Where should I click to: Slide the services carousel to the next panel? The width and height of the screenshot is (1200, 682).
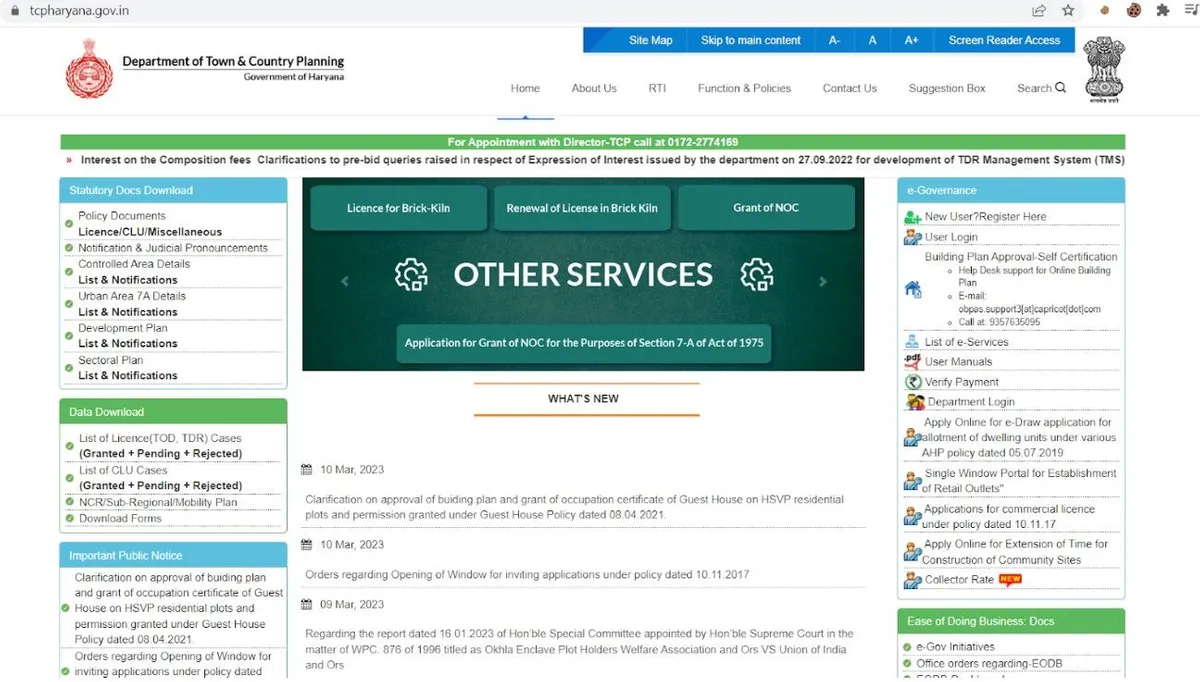pyautogui.click(x=823, y=282)
